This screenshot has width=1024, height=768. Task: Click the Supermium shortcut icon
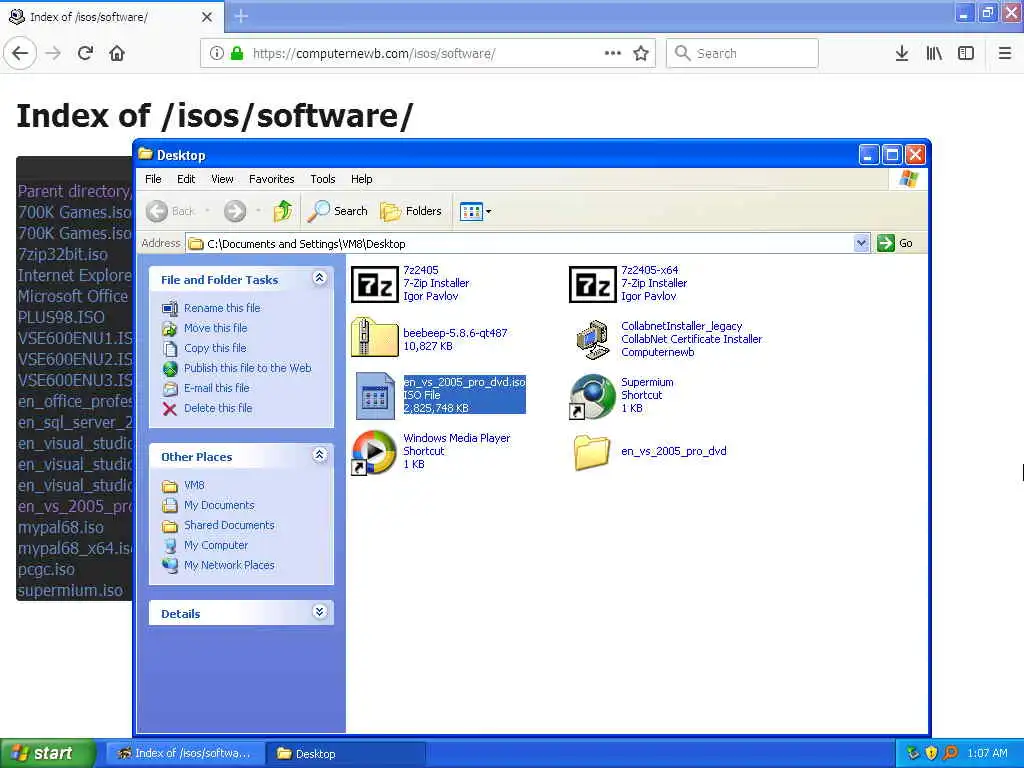pyautogui.click(x=592, y=396)
